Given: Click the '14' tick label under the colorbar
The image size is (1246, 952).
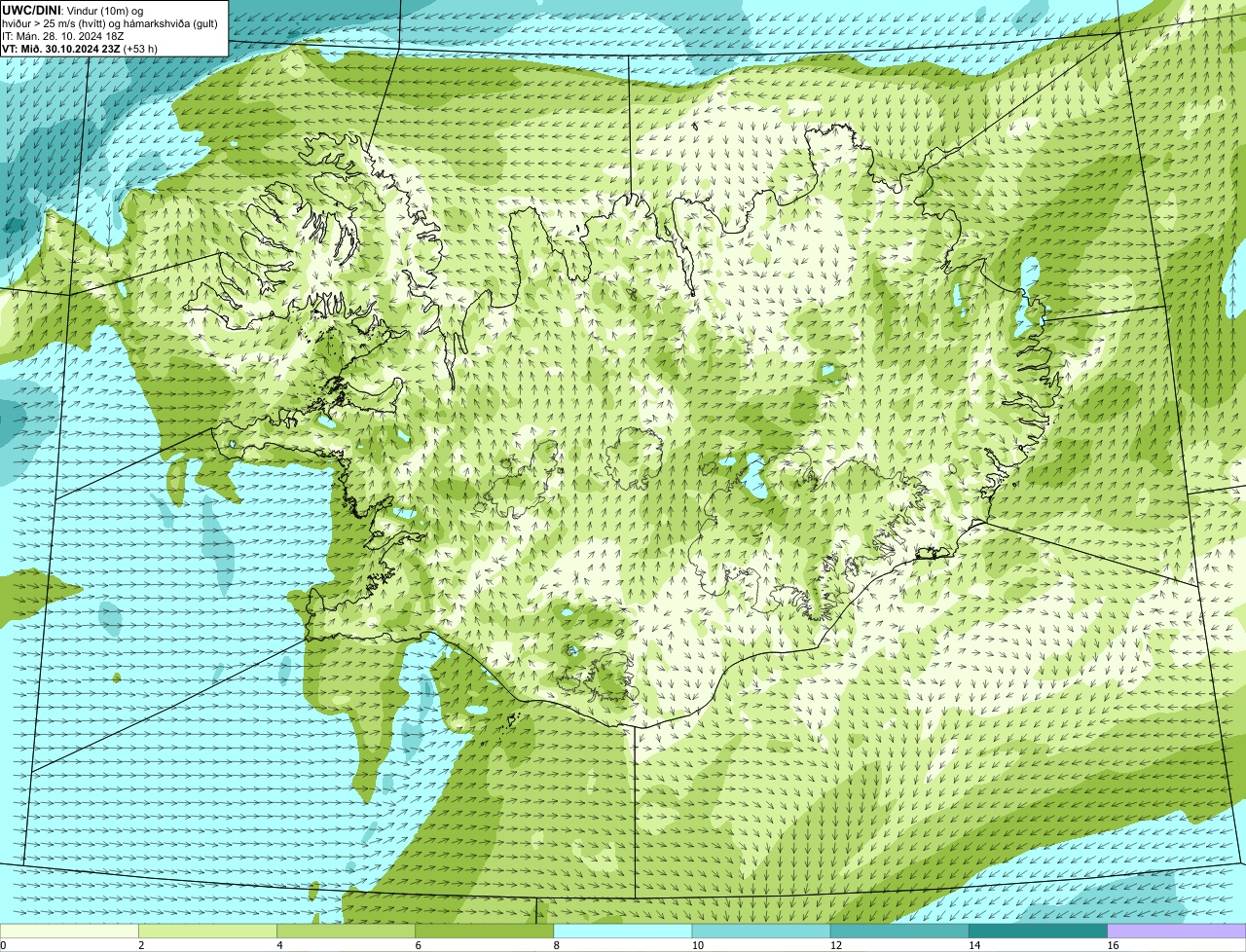Looking at the screenshot, I should click(x=973, y=945).
